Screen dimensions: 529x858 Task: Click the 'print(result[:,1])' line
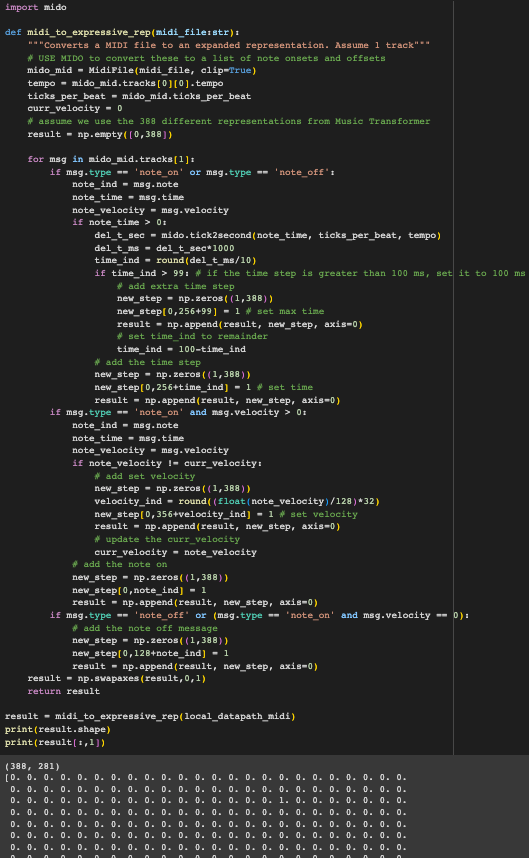(x=55, y=743)
